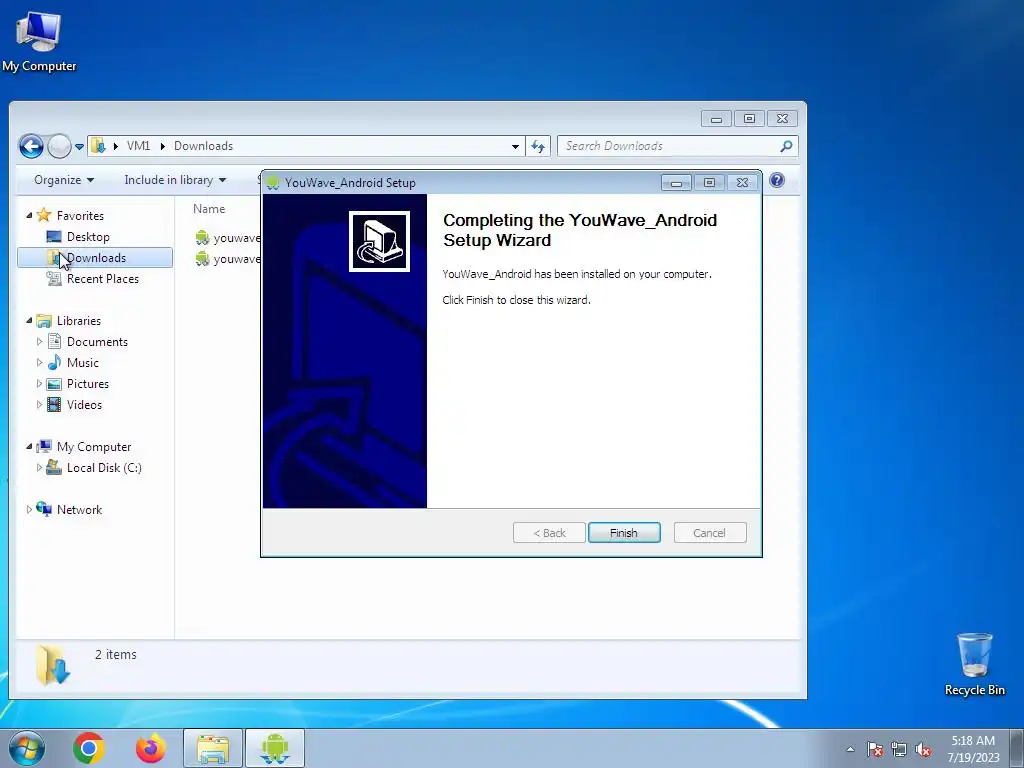Expand Local Disk (C:) node

click(39, 468)
